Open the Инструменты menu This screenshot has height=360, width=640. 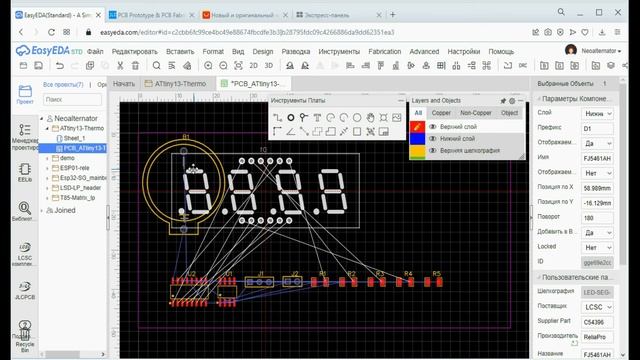click(x=339, y=51)
